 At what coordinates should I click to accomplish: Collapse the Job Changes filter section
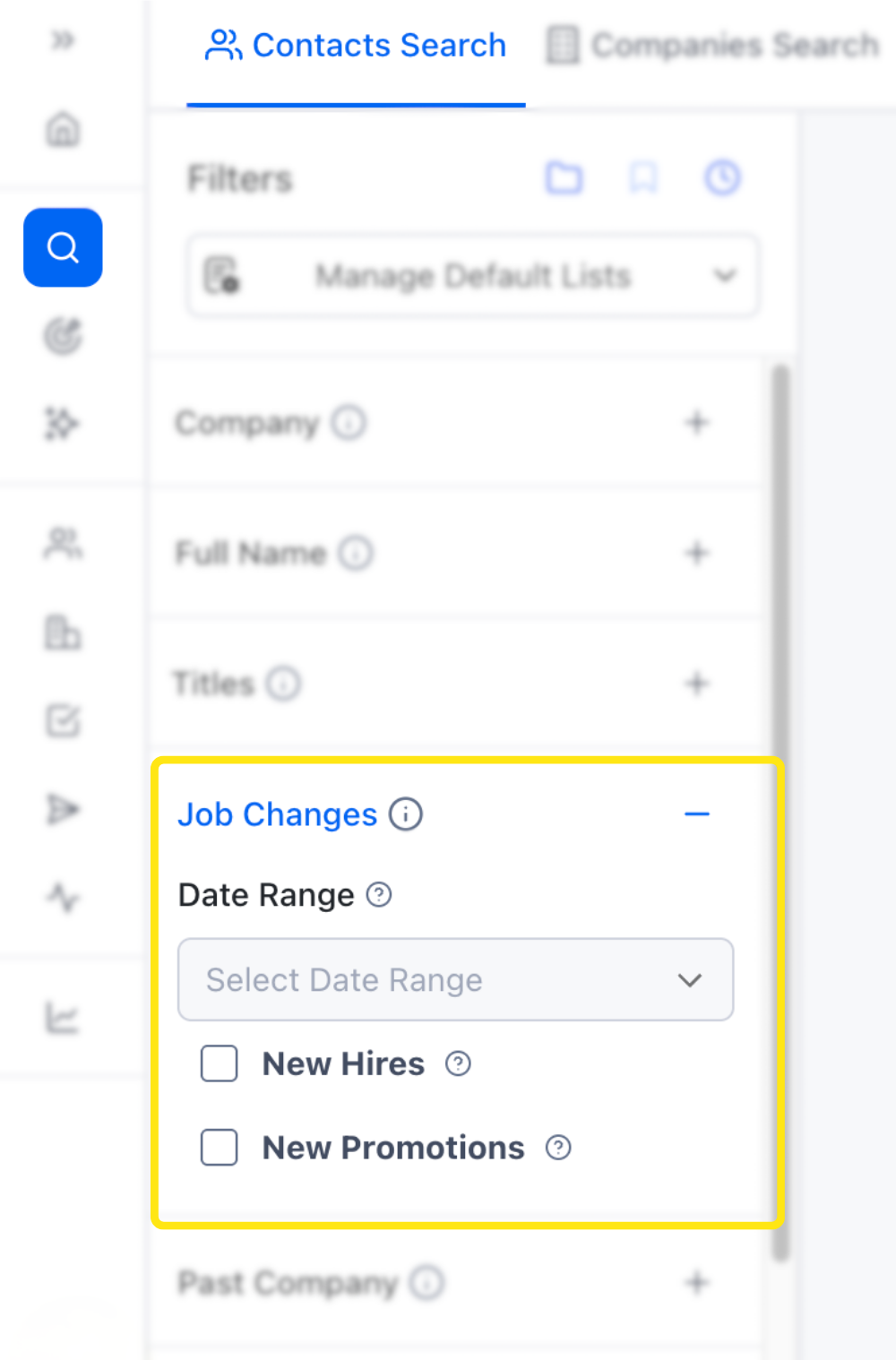pos(697,813)
